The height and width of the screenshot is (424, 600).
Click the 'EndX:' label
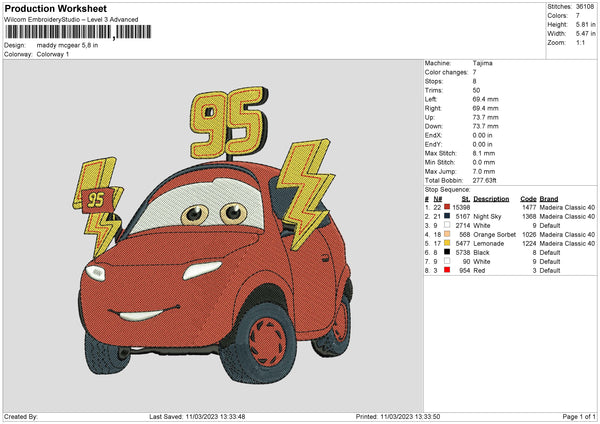point(433,135)
